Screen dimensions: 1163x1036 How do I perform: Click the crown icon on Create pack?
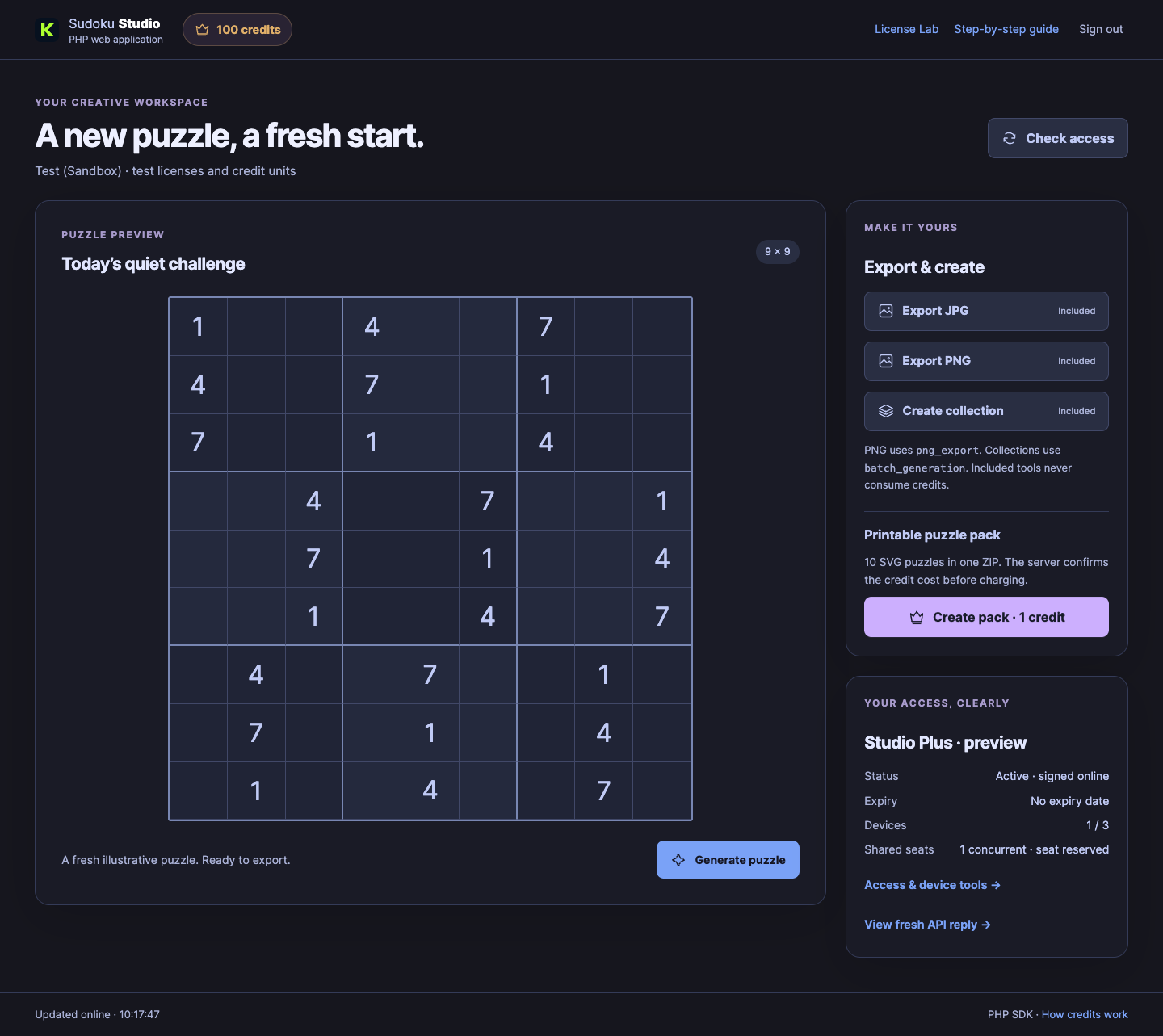click(917, 618)
